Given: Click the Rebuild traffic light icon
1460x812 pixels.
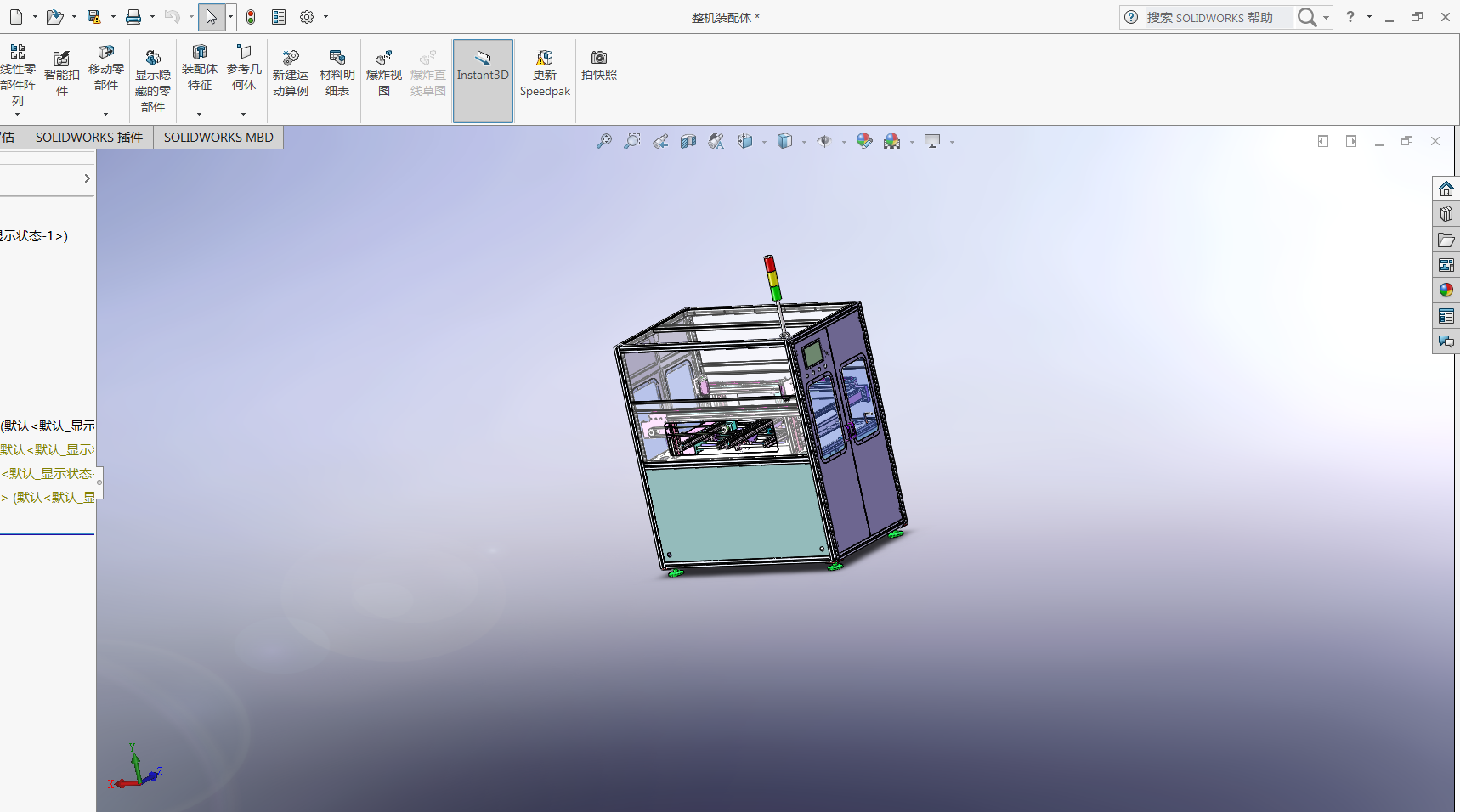Looking at the screenshot, I should tap(251, 17).
